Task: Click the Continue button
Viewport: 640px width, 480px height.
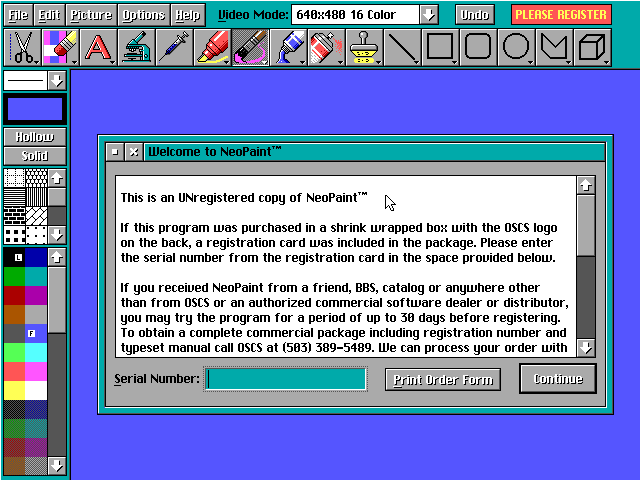Action: pos(558,379)
